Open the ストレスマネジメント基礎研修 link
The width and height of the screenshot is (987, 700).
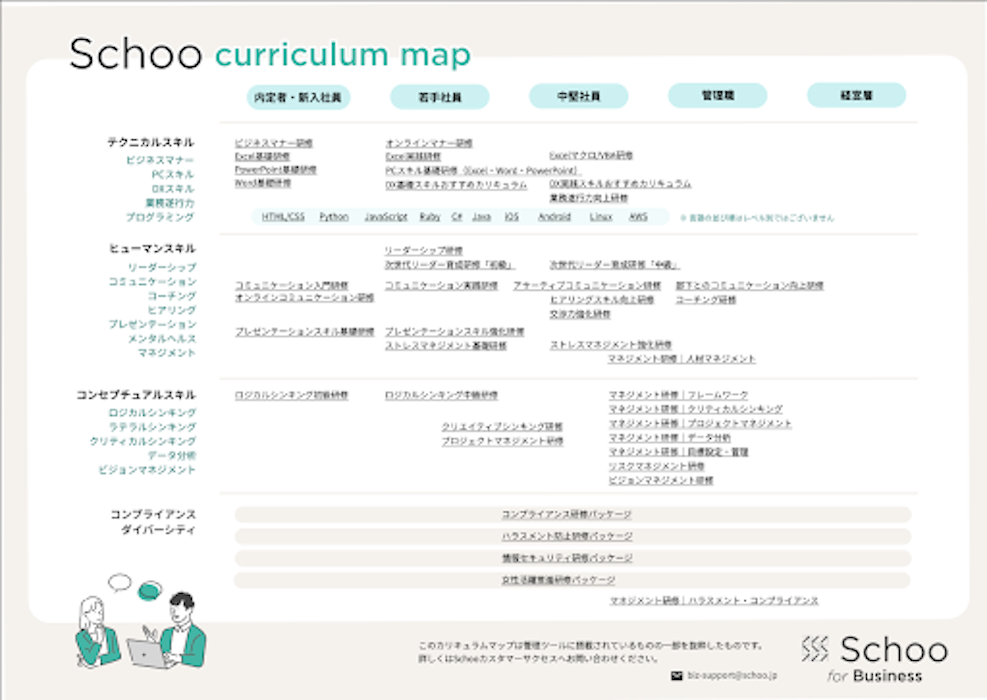[446, 346]
